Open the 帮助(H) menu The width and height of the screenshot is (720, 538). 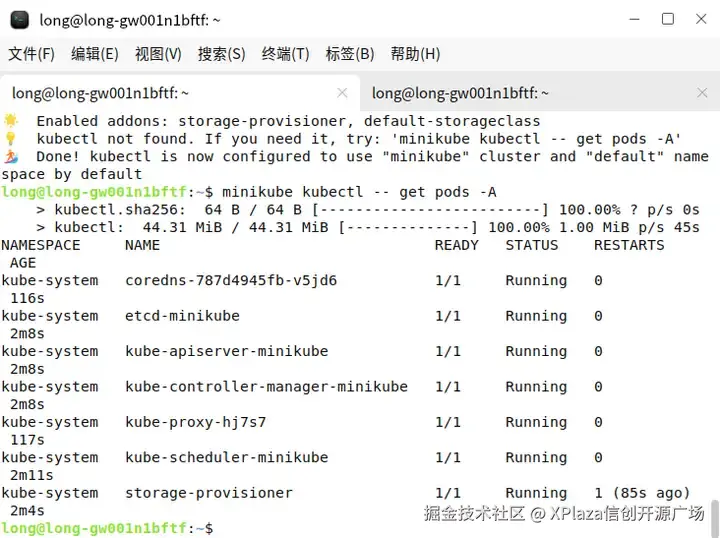tap(415, 54)
